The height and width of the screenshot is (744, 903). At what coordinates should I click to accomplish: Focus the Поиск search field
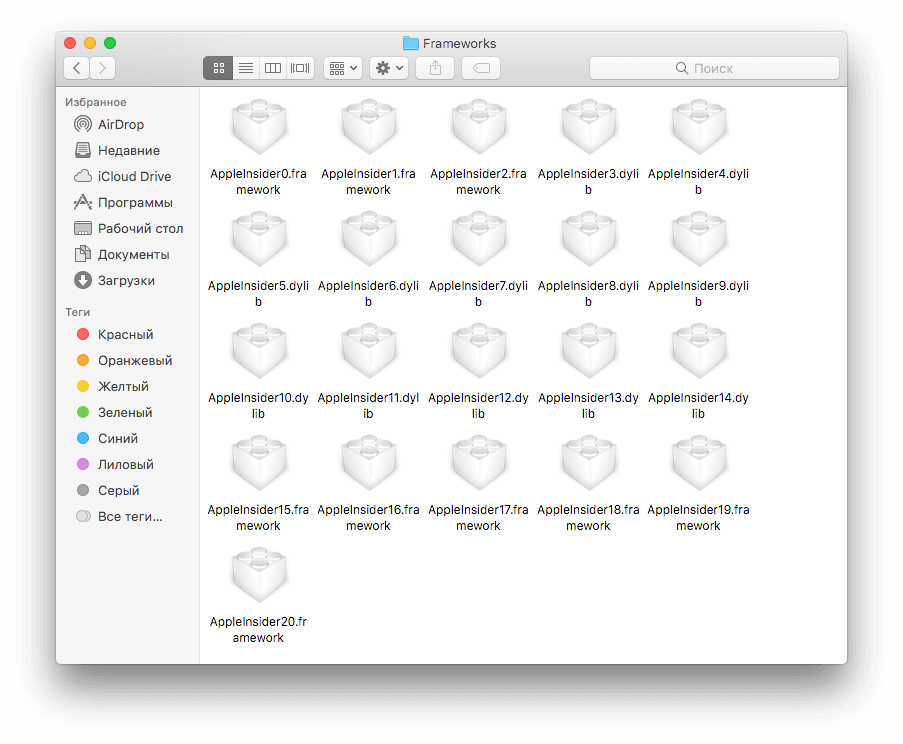(714, 68)
